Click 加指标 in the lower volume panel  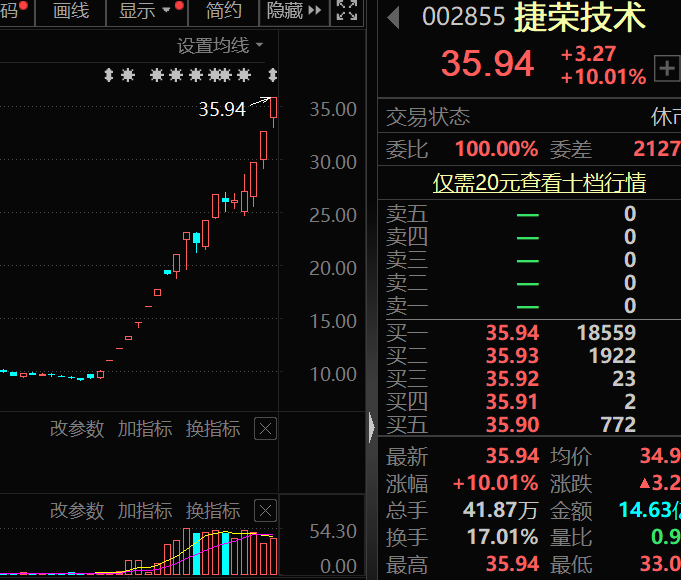tap(145, 510)
